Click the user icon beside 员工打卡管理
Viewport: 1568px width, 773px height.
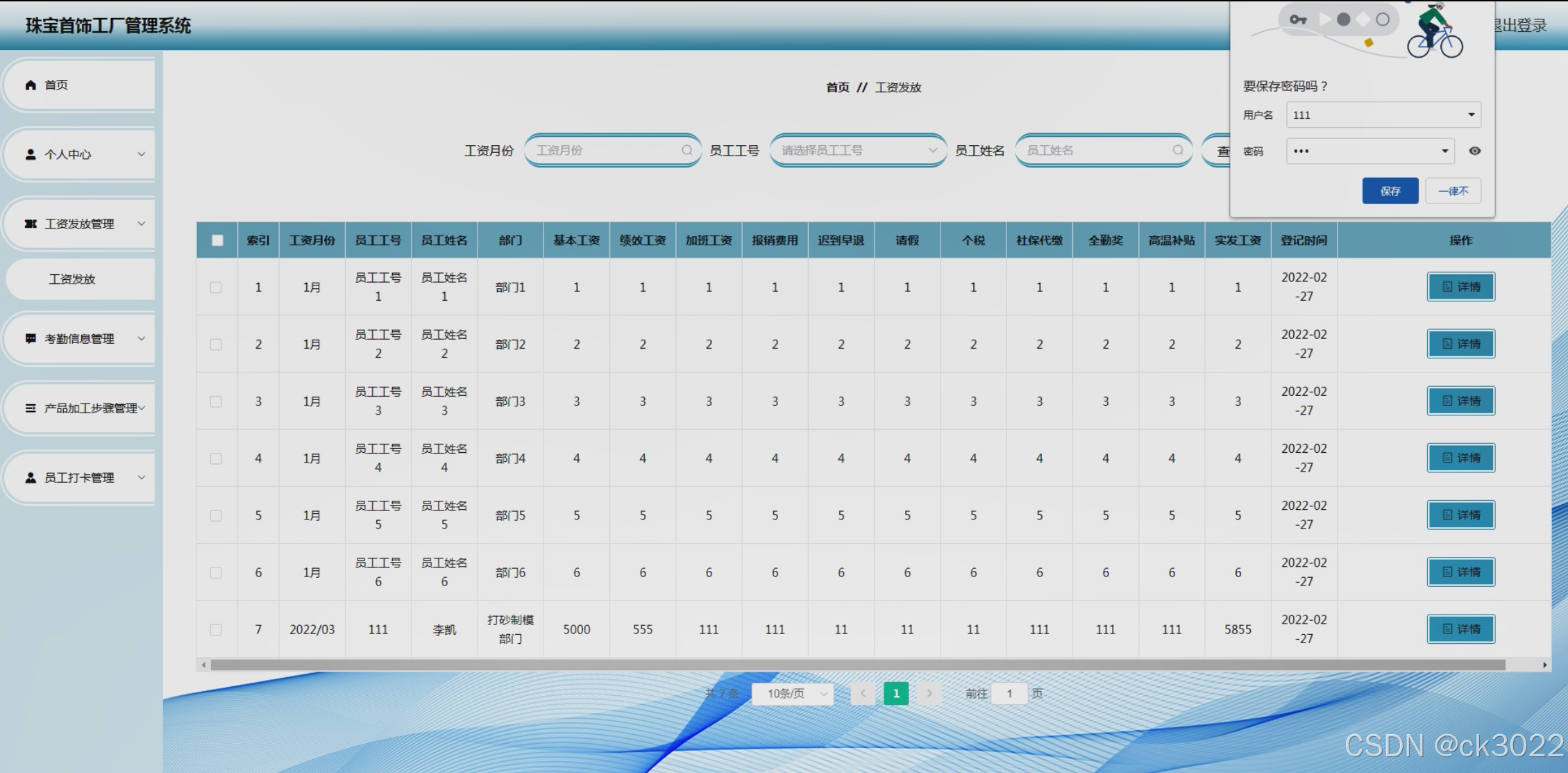point(31,477)
